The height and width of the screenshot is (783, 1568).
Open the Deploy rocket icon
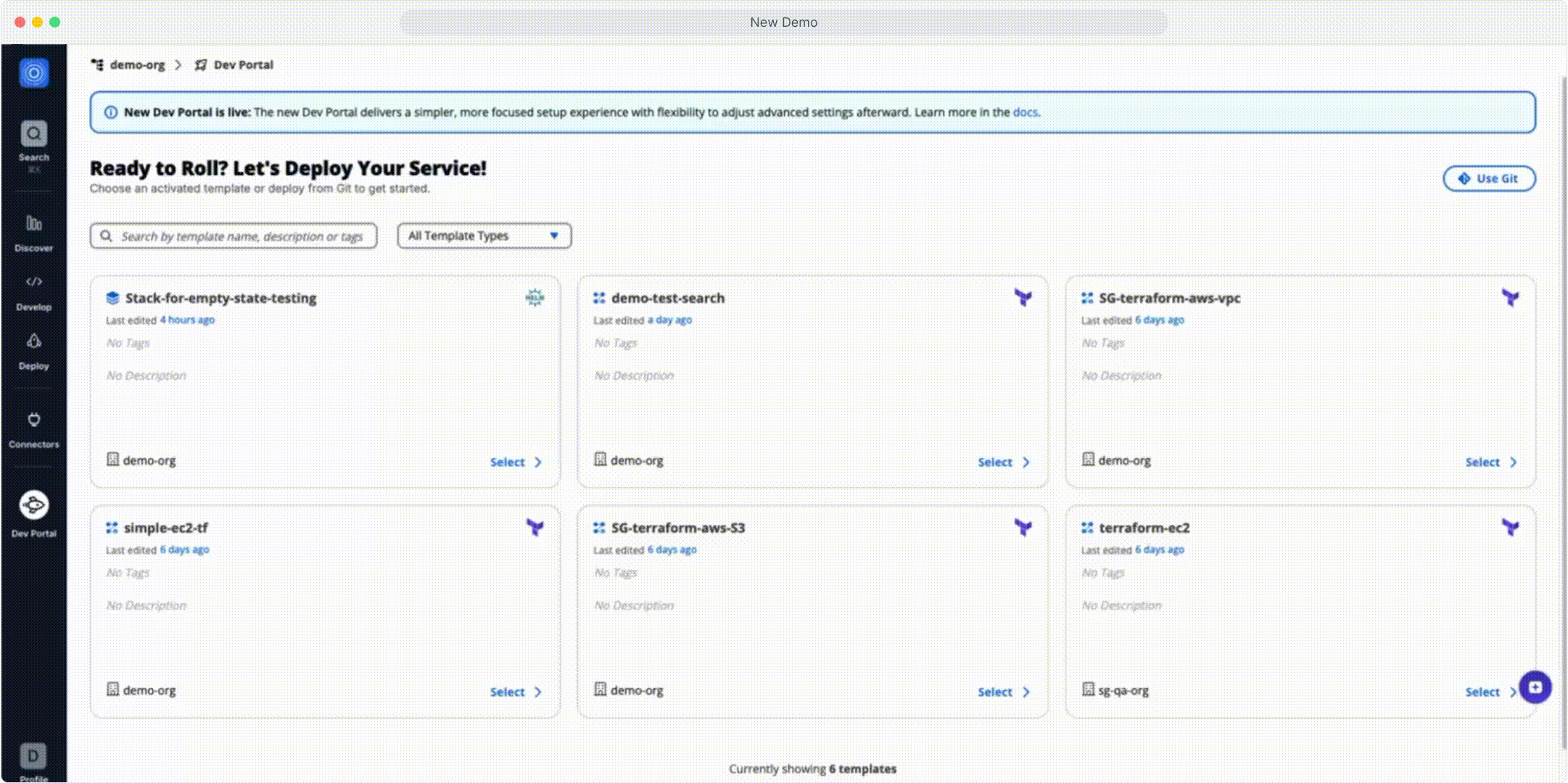[x=33, y=341]
